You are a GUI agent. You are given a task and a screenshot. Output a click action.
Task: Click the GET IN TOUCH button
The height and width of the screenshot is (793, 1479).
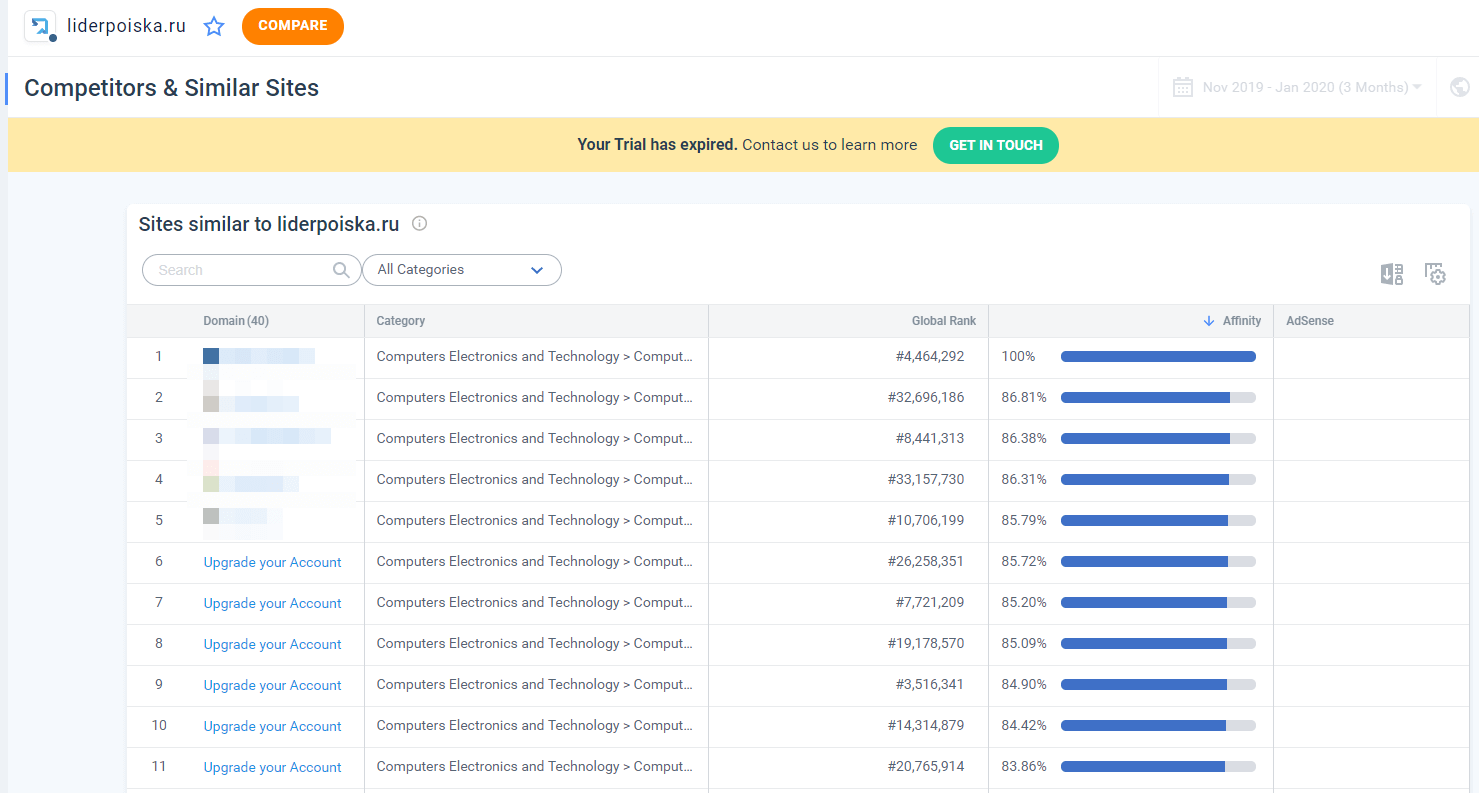[996, 145]
